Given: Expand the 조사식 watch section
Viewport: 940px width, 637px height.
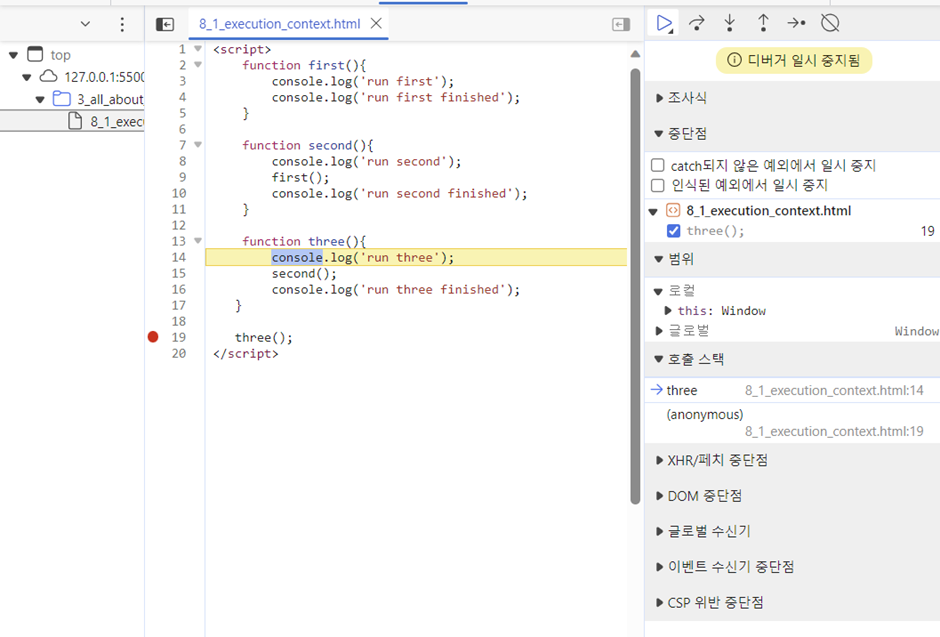Looking at the screenshot, I should click(659, 98).
